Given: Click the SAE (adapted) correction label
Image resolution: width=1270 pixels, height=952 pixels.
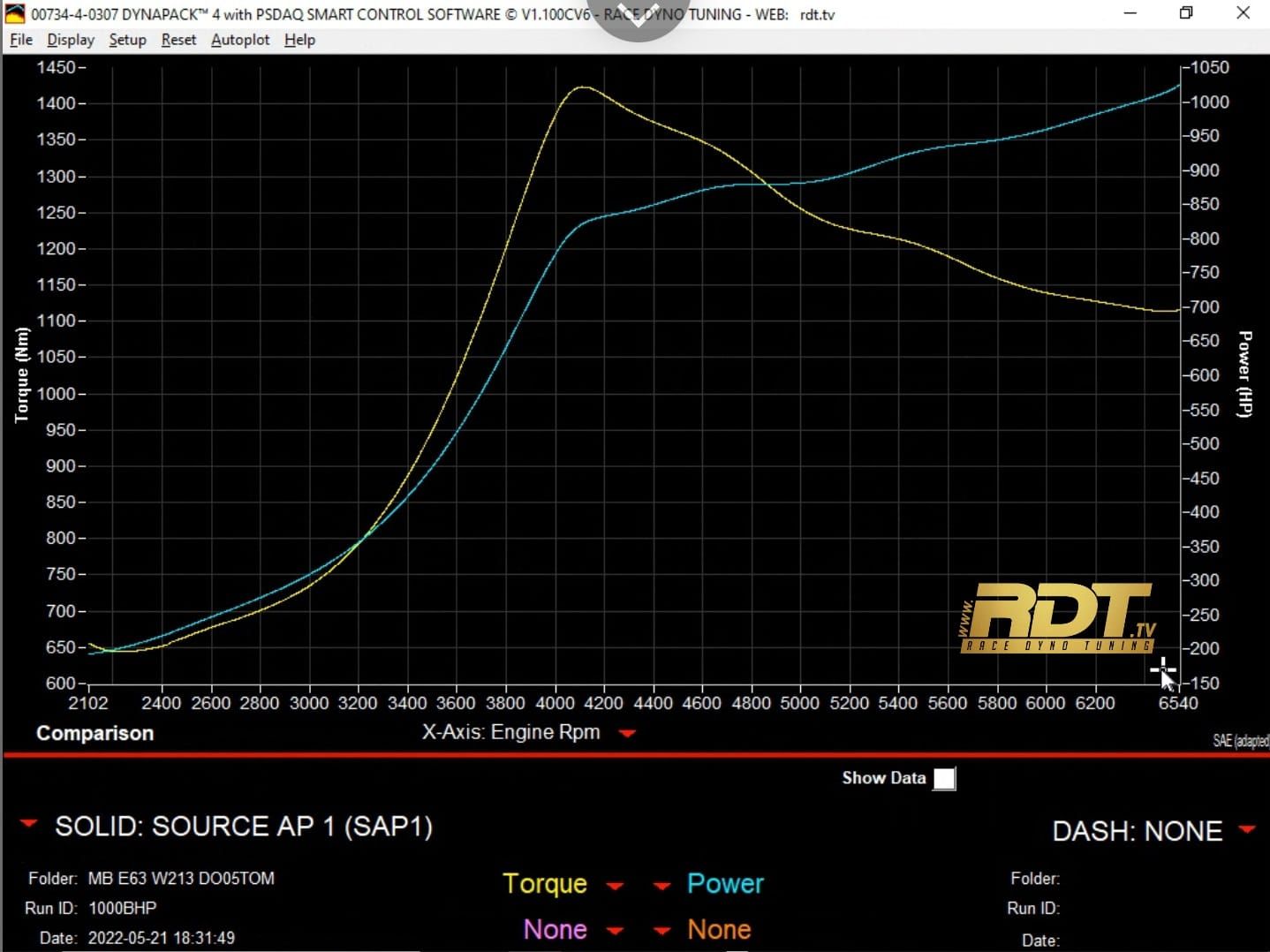Looking at the screenshot, I should pos(1240,741).
